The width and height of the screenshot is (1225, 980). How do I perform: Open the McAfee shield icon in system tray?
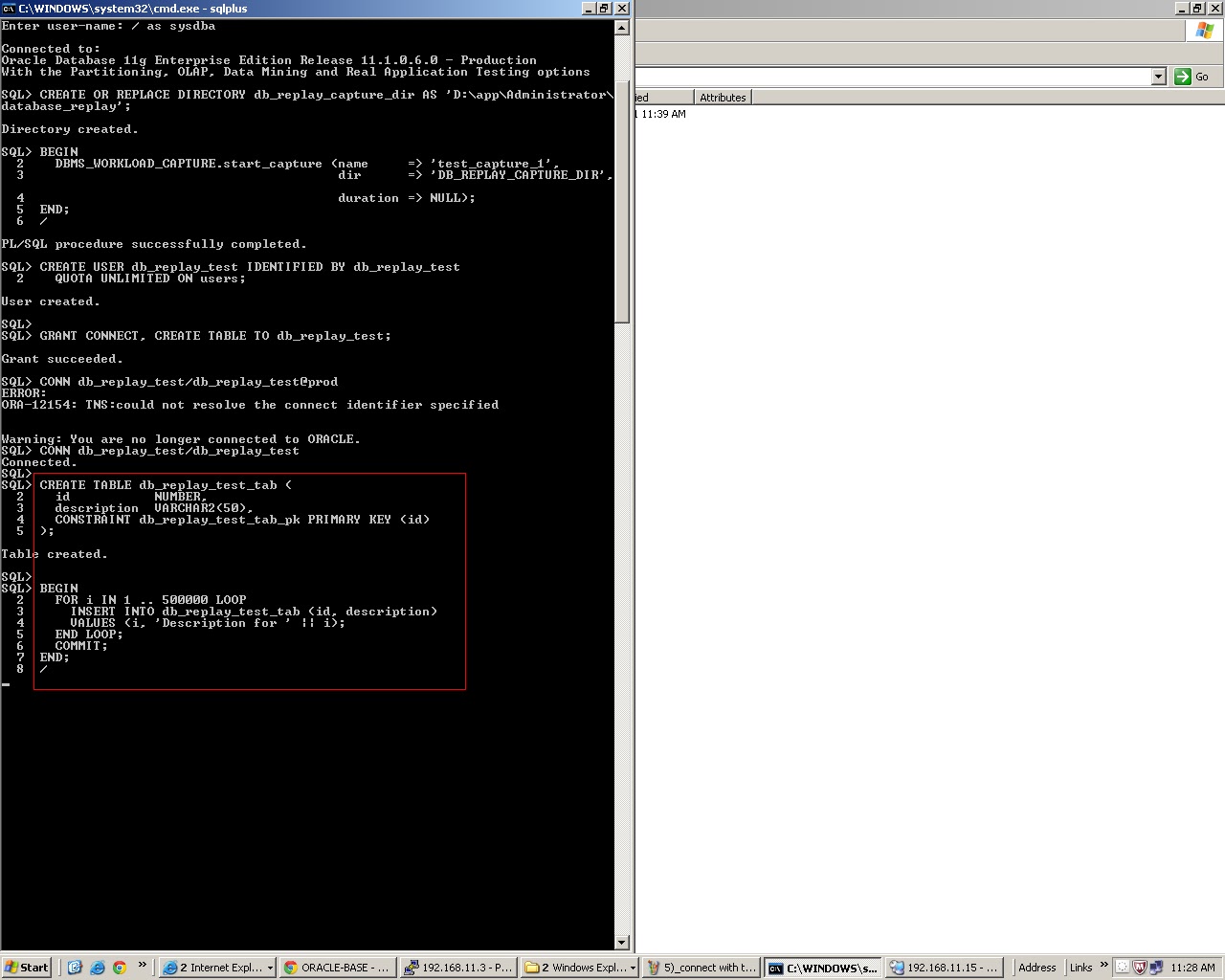pos(1139,967)
